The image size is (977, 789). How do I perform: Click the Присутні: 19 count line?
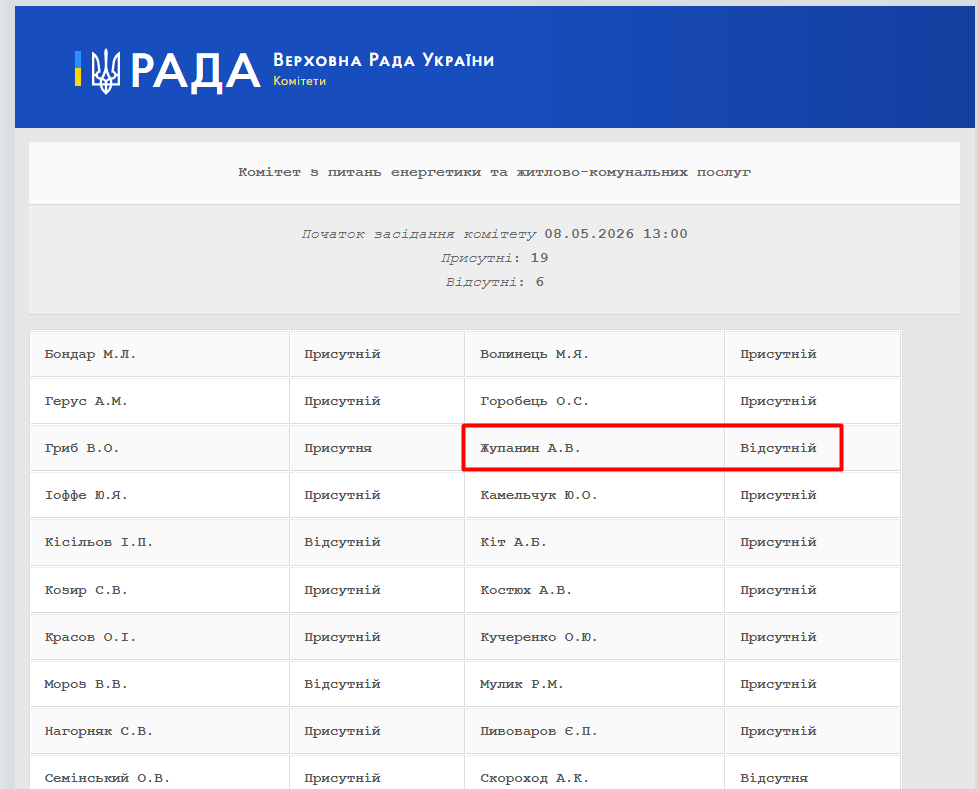pyautogui.click(x=494, y=258)
